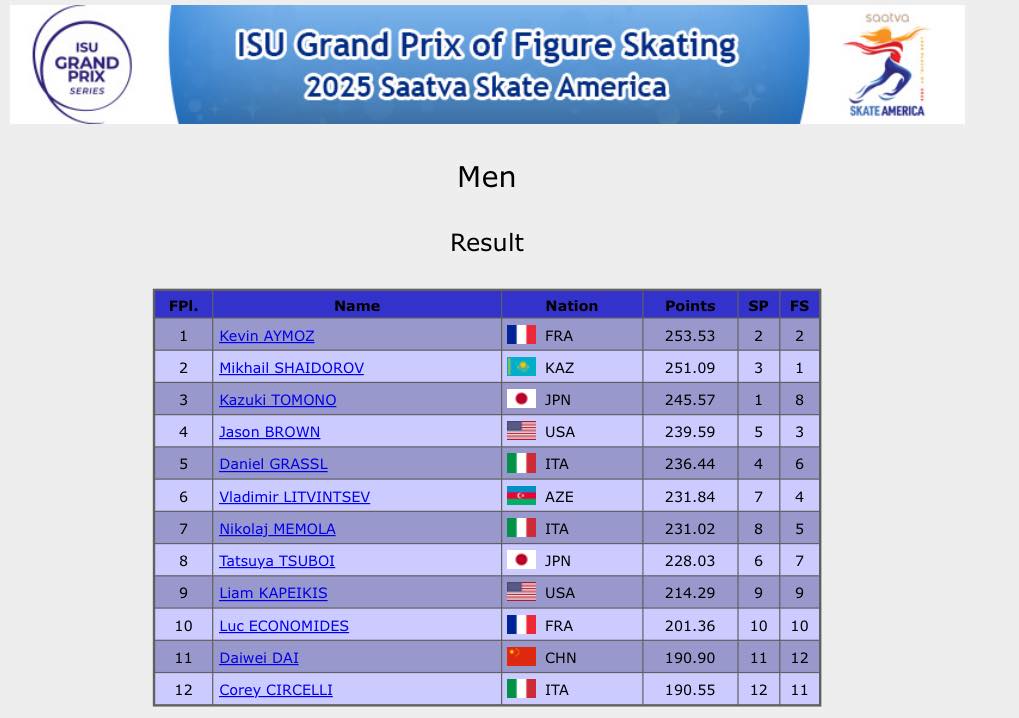Click the USA flag beside Jason Brown
This screenshot has width=1019, height=718.
[x=521, y=431]
